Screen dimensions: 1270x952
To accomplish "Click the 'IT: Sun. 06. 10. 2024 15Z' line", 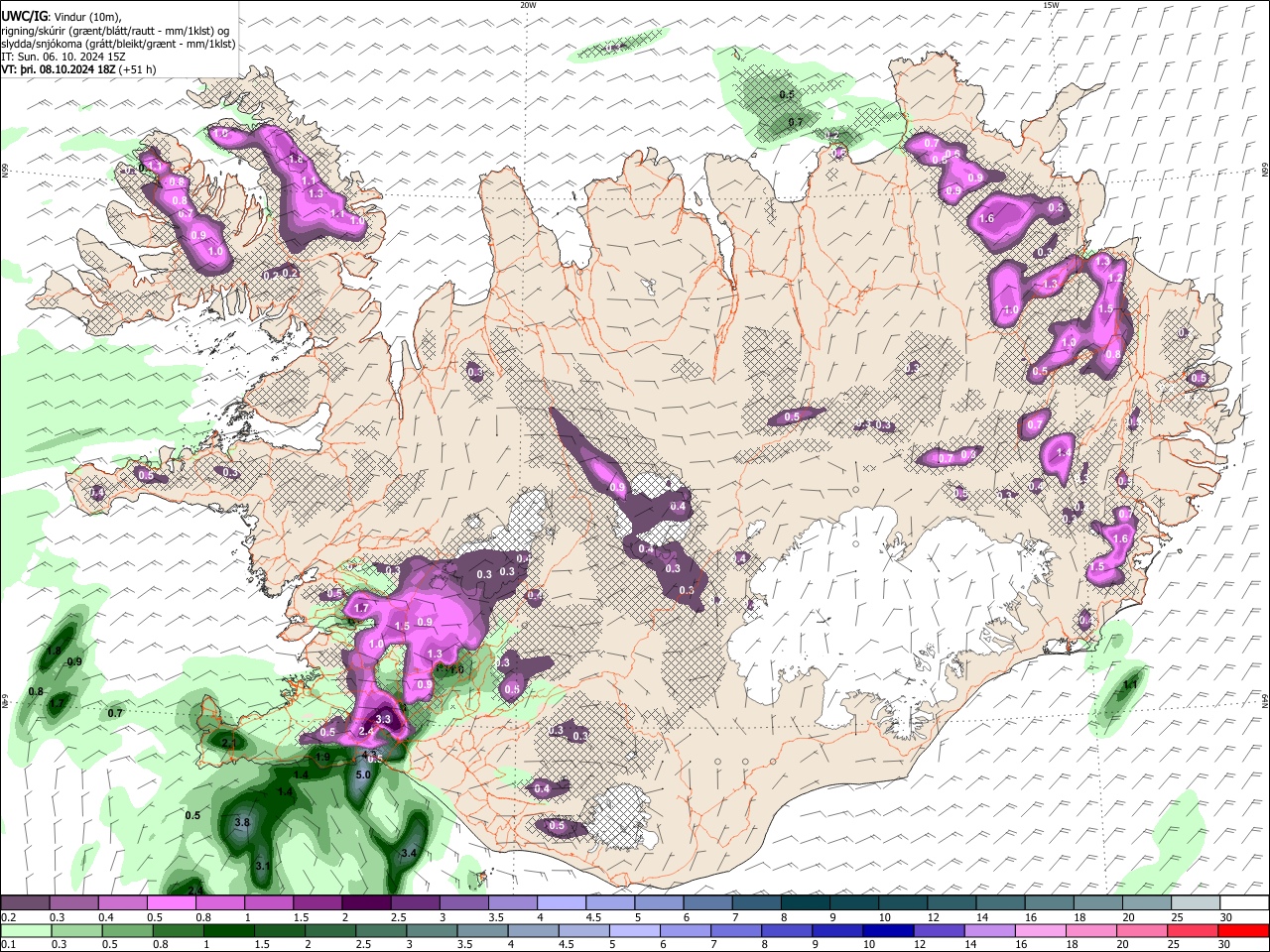I will [x=63, y=57].
